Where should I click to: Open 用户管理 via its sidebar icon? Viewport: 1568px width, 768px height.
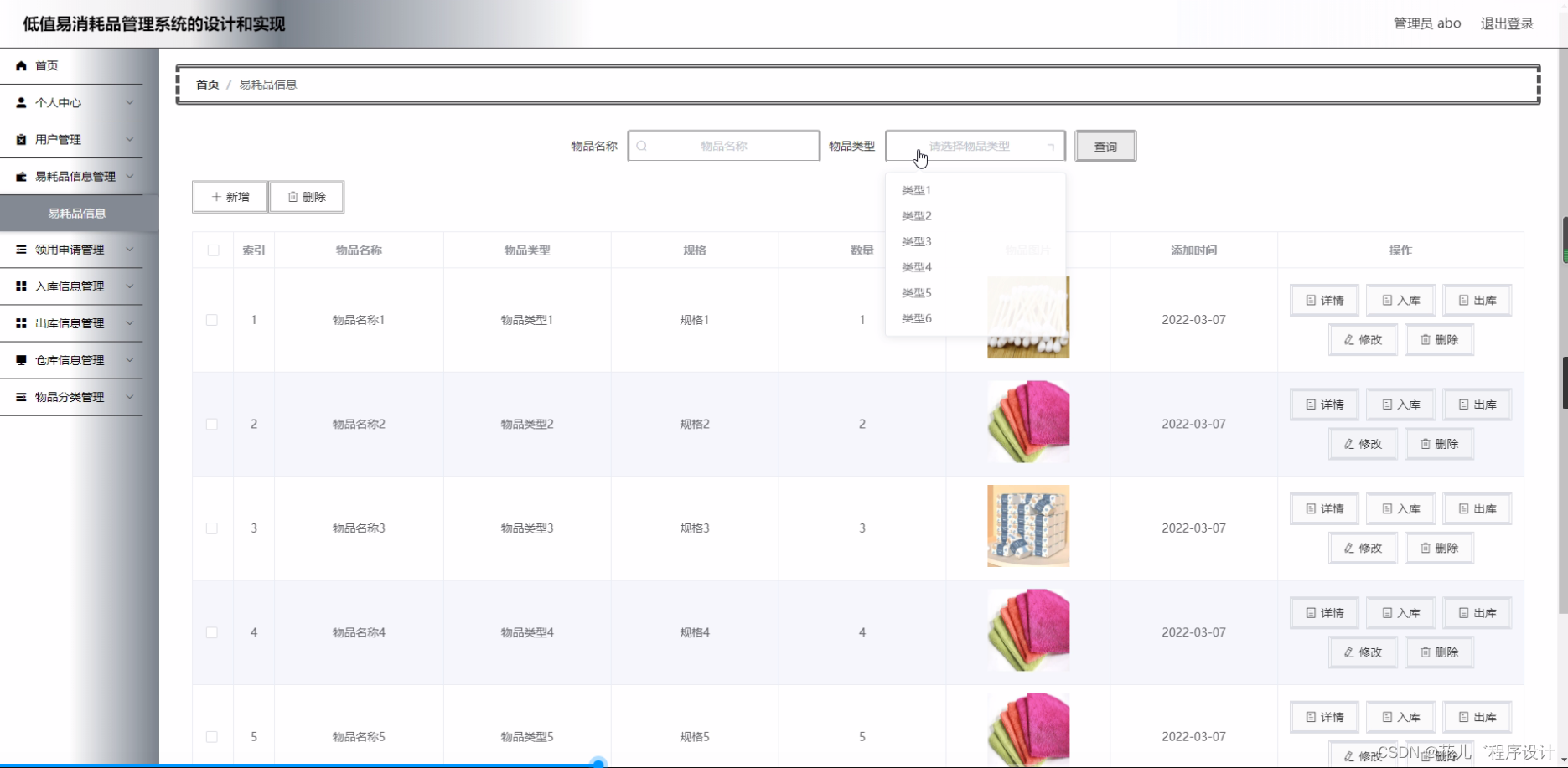(x=20, y=139)
